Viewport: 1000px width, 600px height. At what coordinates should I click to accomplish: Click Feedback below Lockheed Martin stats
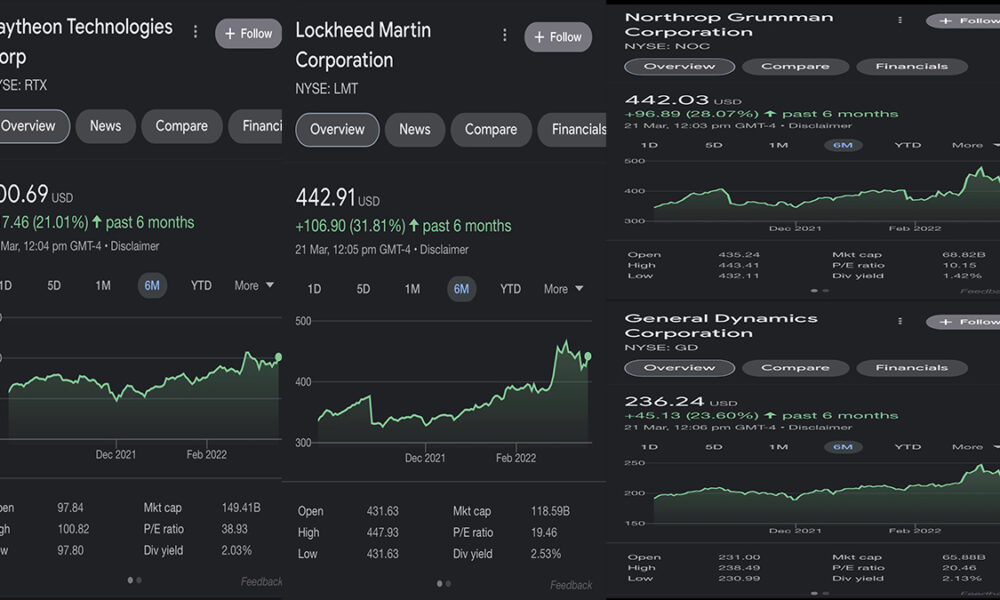point(571,585)
